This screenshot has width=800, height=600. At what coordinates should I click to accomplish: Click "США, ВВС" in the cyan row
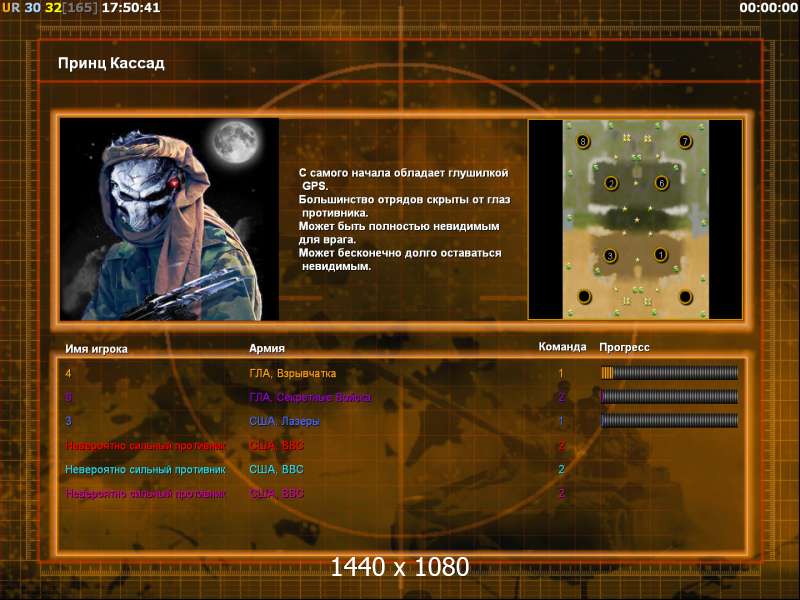[276, 469]
